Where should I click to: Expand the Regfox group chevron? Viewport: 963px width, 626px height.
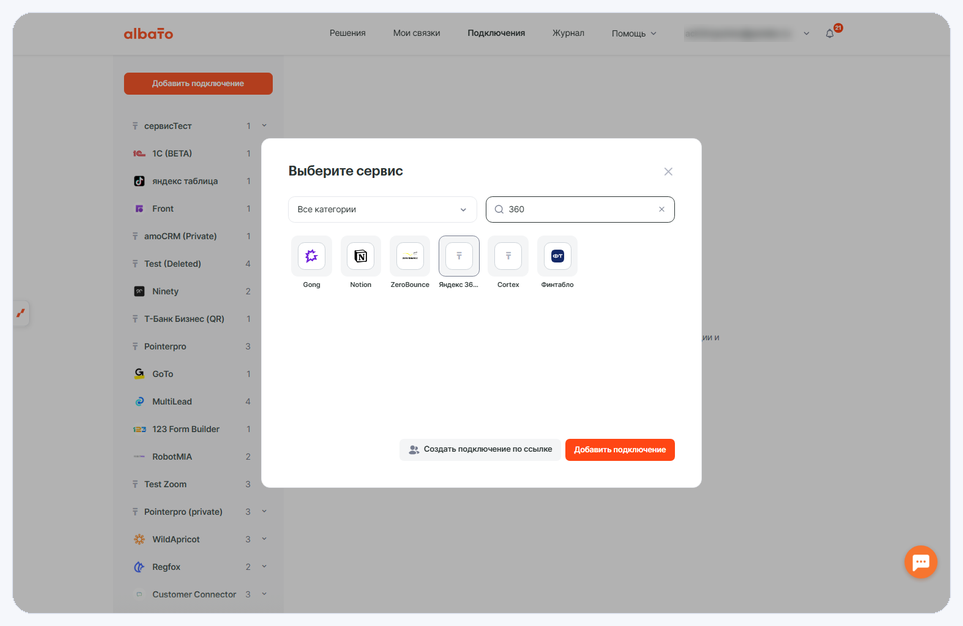pyautogui.click(x=264, y=567)
